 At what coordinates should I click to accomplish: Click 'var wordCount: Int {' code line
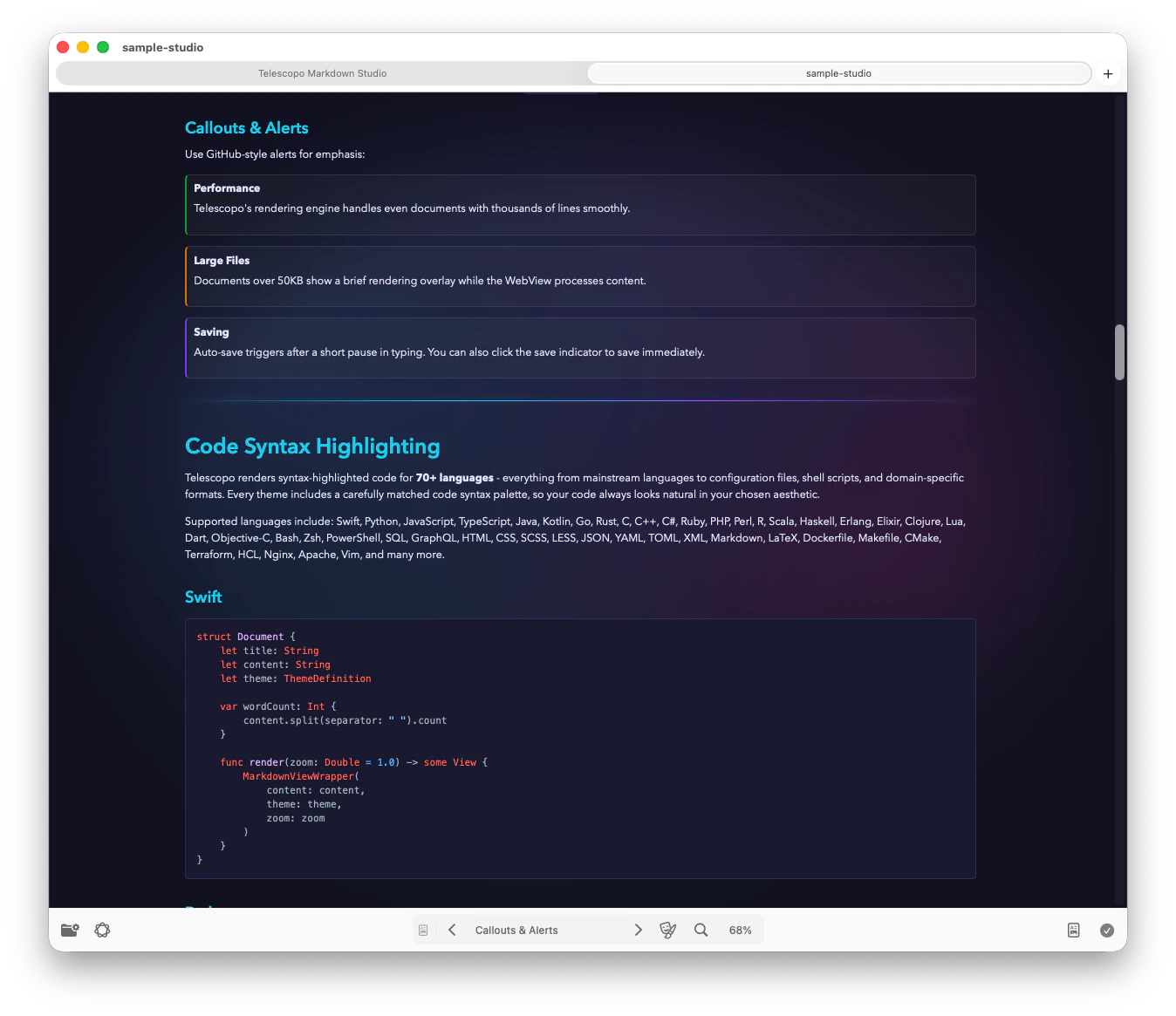[278, 706]
